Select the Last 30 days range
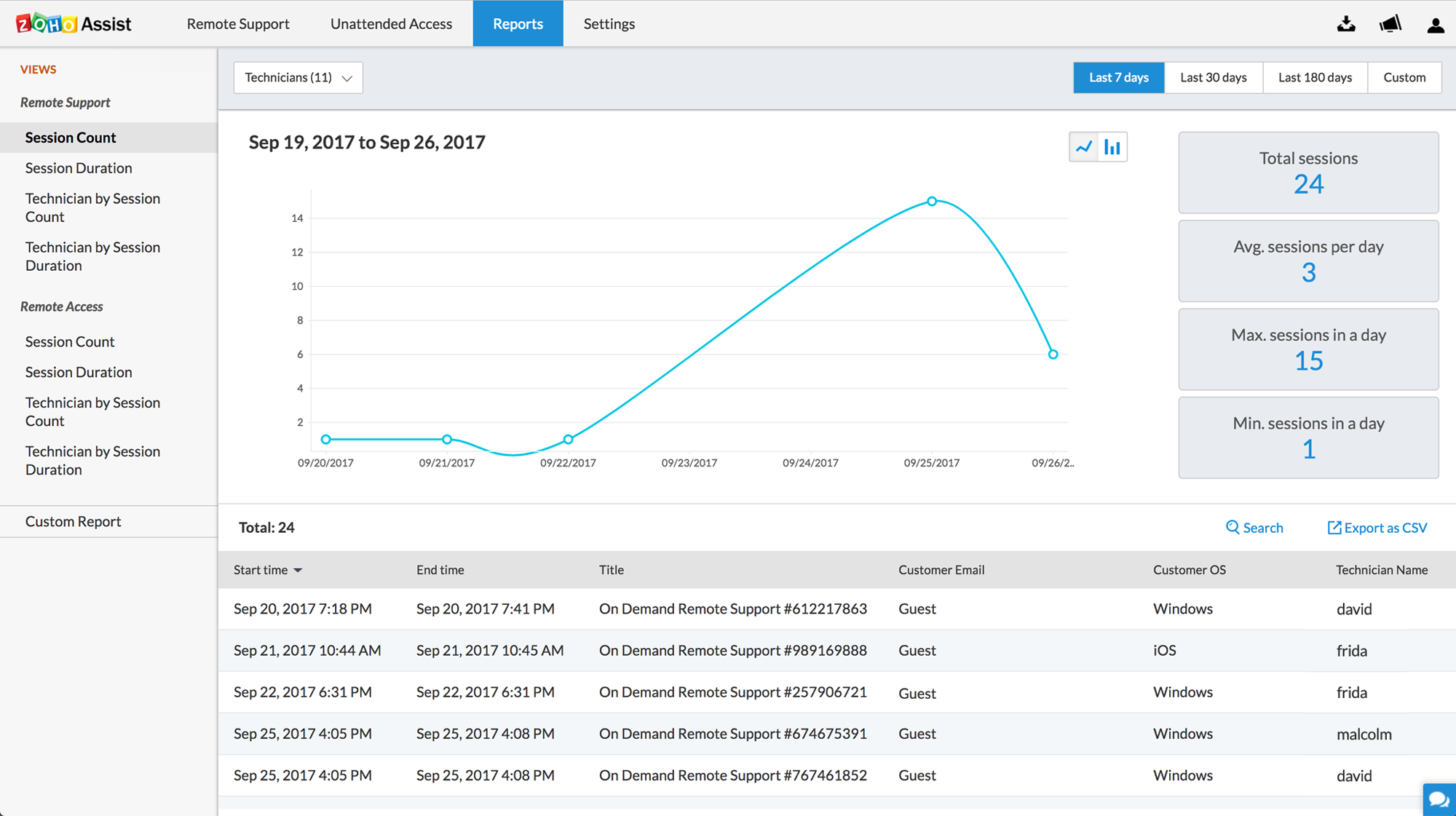The height and width of the screenshot is (816, 1456). click(1213, 77)
